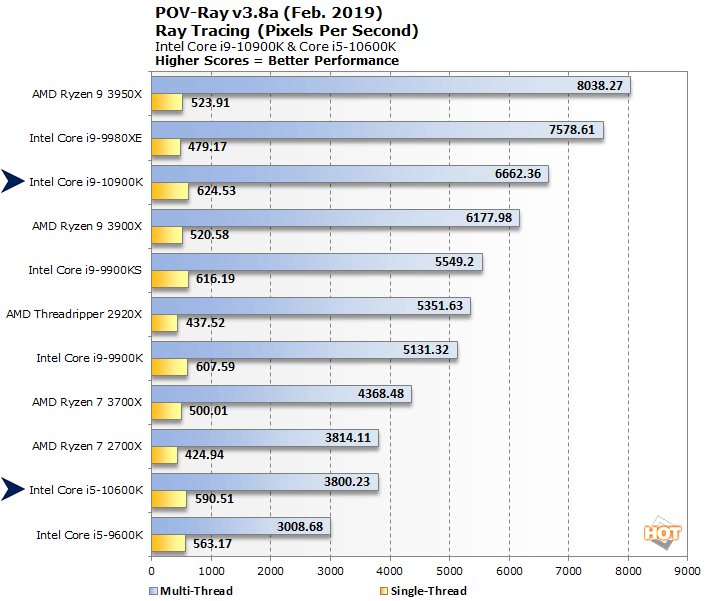The height and width of the screenshot is (601, 709).
Task: Select the AMD Ryzen 9 3950X label
Action: (x=87, y=94)
